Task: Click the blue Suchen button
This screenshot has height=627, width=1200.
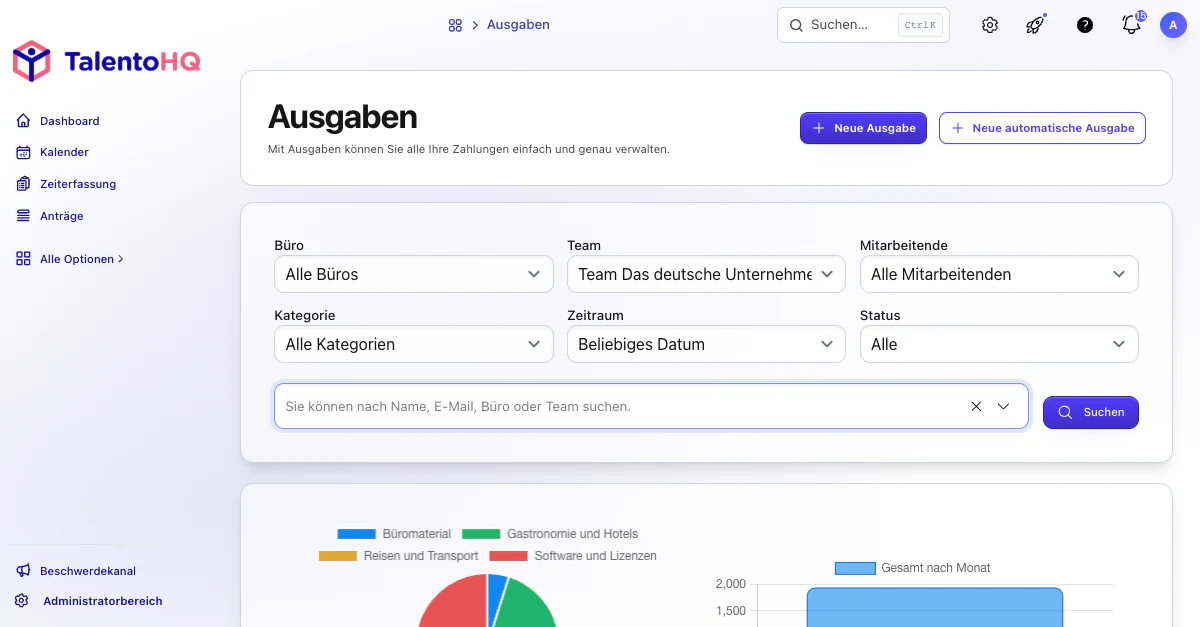Action: 1091,412
